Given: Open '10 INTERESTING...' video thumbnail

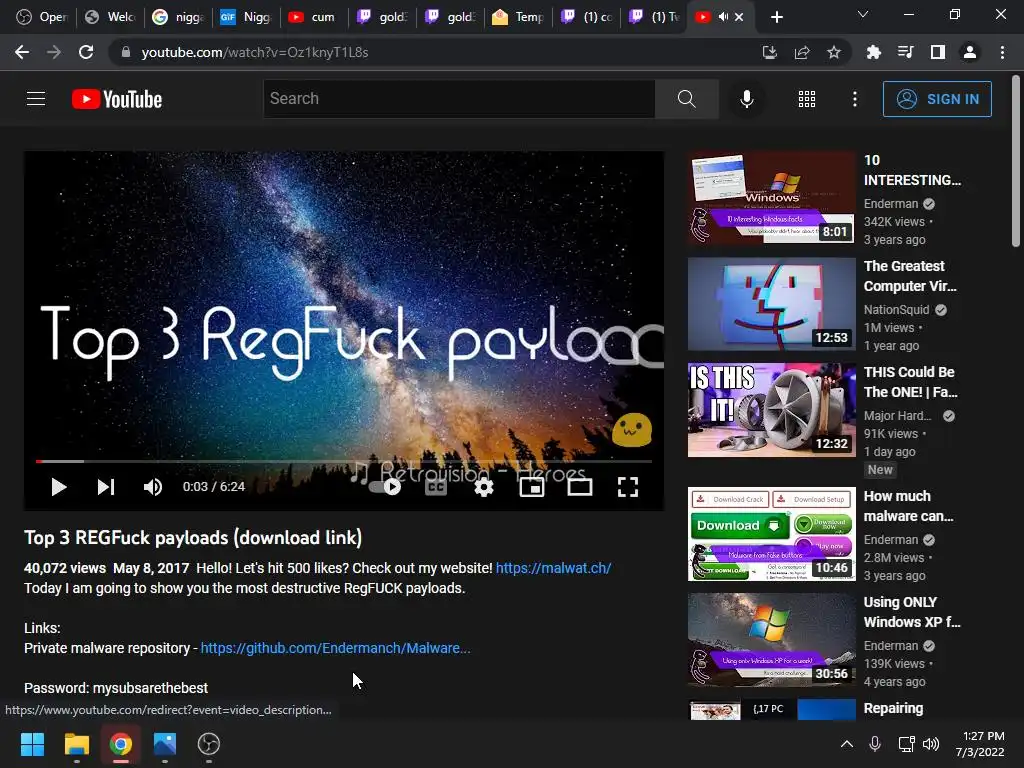Looking at the screenshot, I should pos(771,198).
